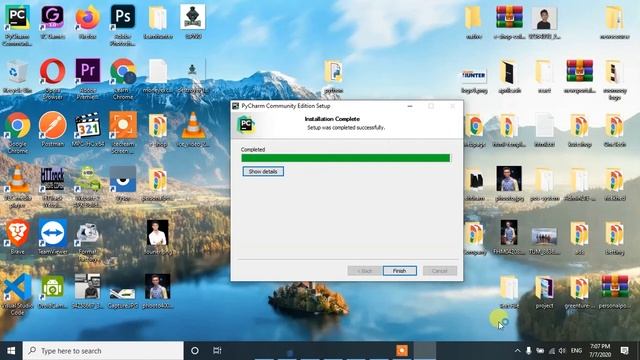Select the python file icon above the installer

pos(333,77)
